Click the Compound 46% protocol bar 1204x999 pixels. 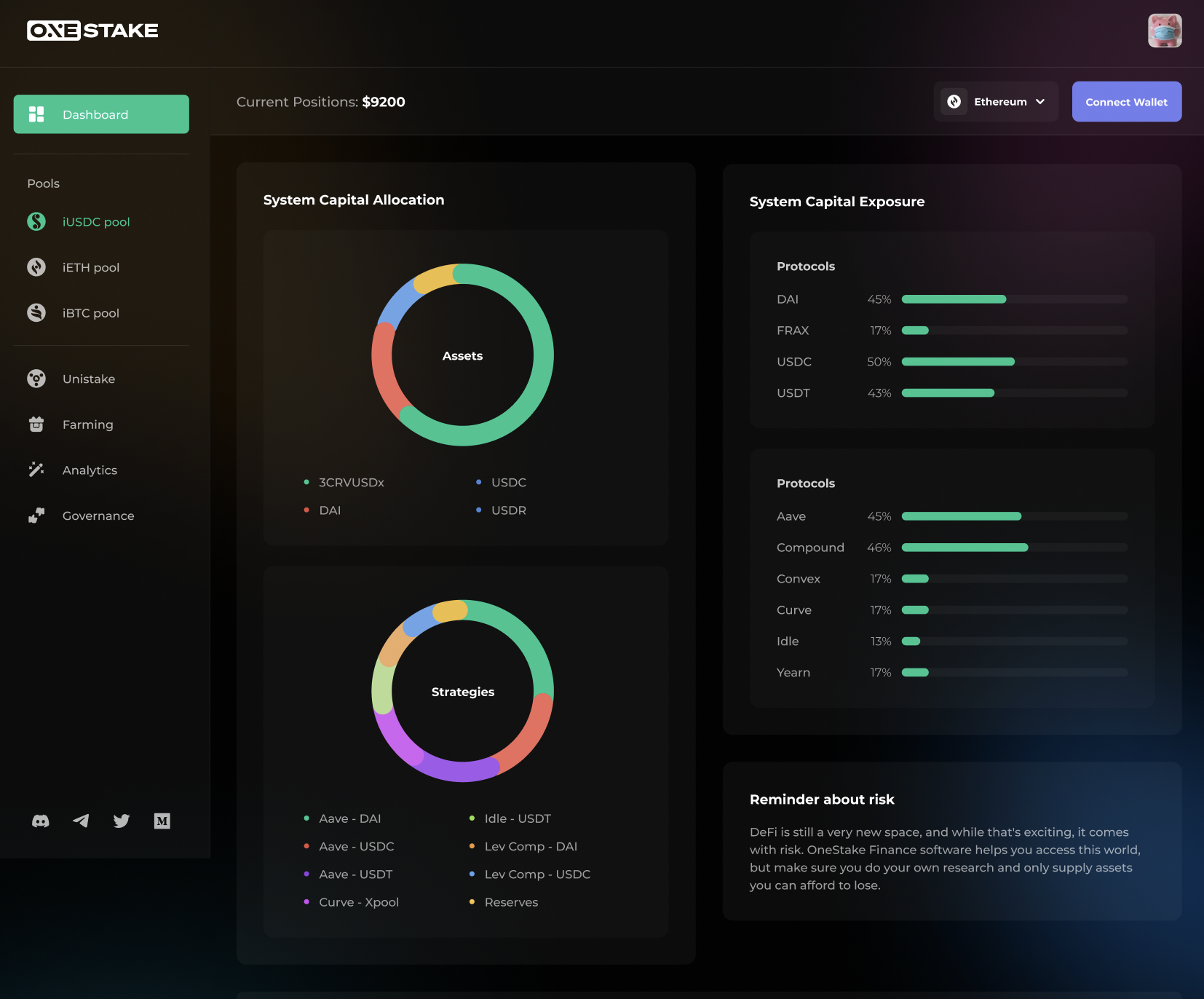1015,548
